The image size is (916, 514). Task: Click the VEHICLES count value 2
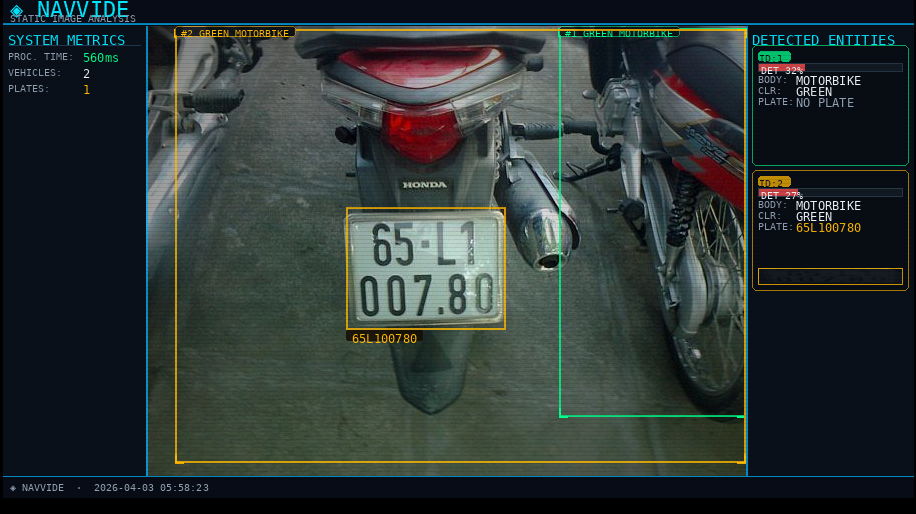[x=86, y=74]
